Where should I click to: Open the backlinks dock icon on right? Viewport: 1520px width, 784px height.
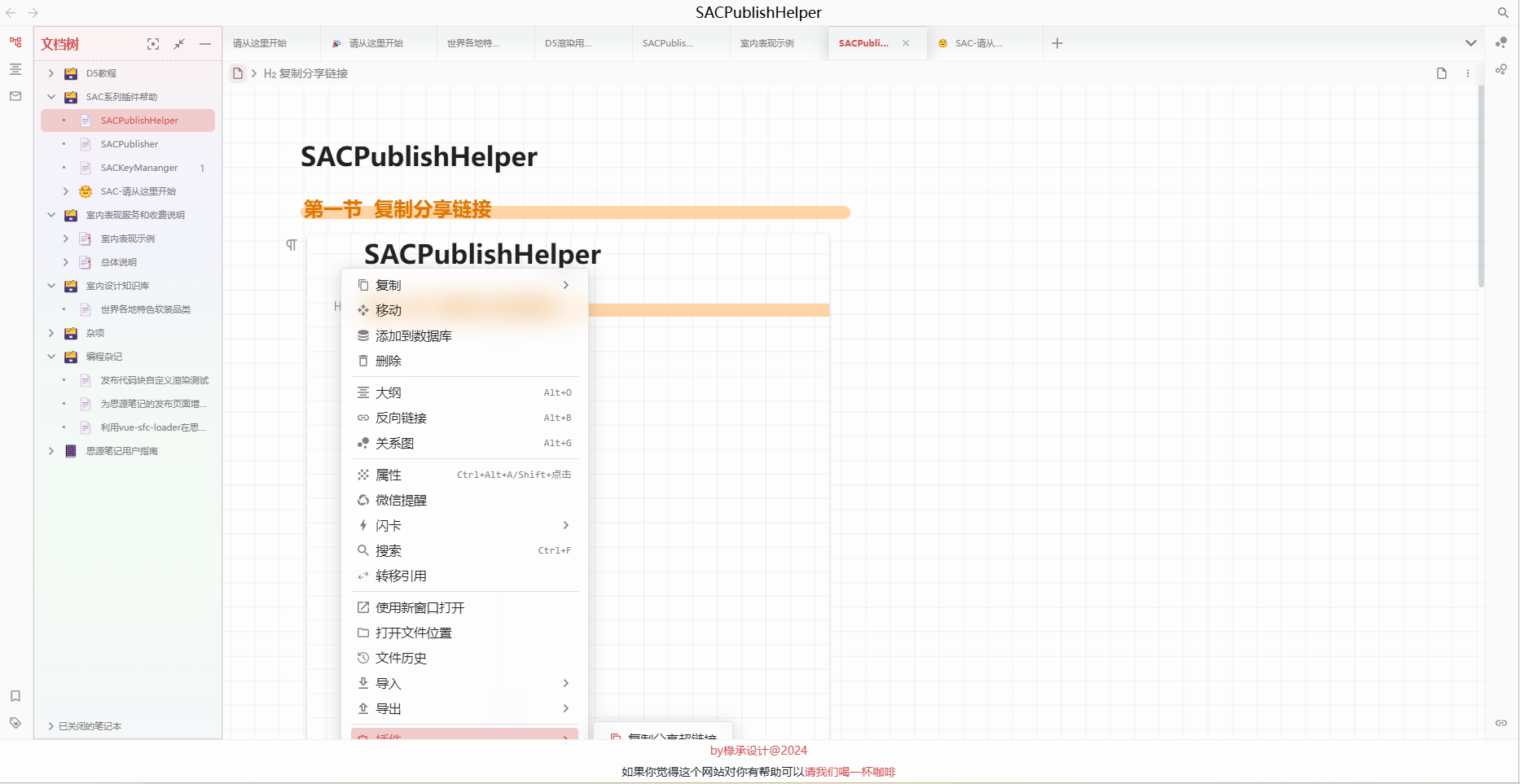pos(1501,723)
